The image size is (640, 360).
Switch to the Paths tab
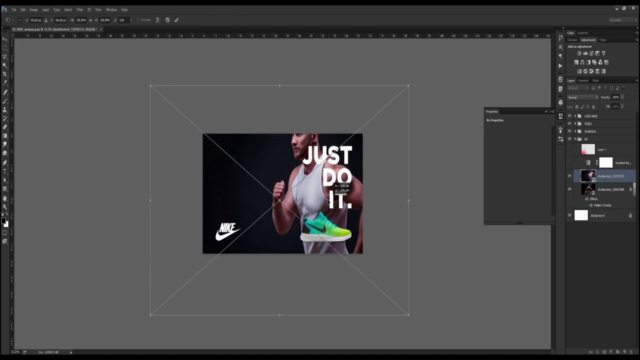pos(596,81)
